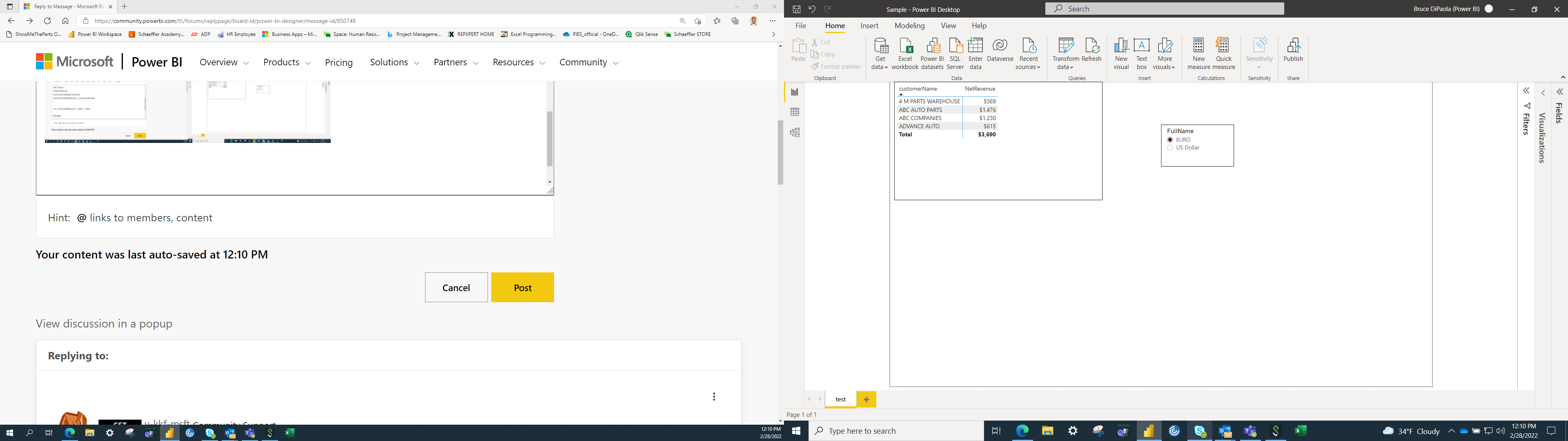The image size is (1568, 441).
Task: Open Power BI datasets source
Action: [x=932, y=53]
